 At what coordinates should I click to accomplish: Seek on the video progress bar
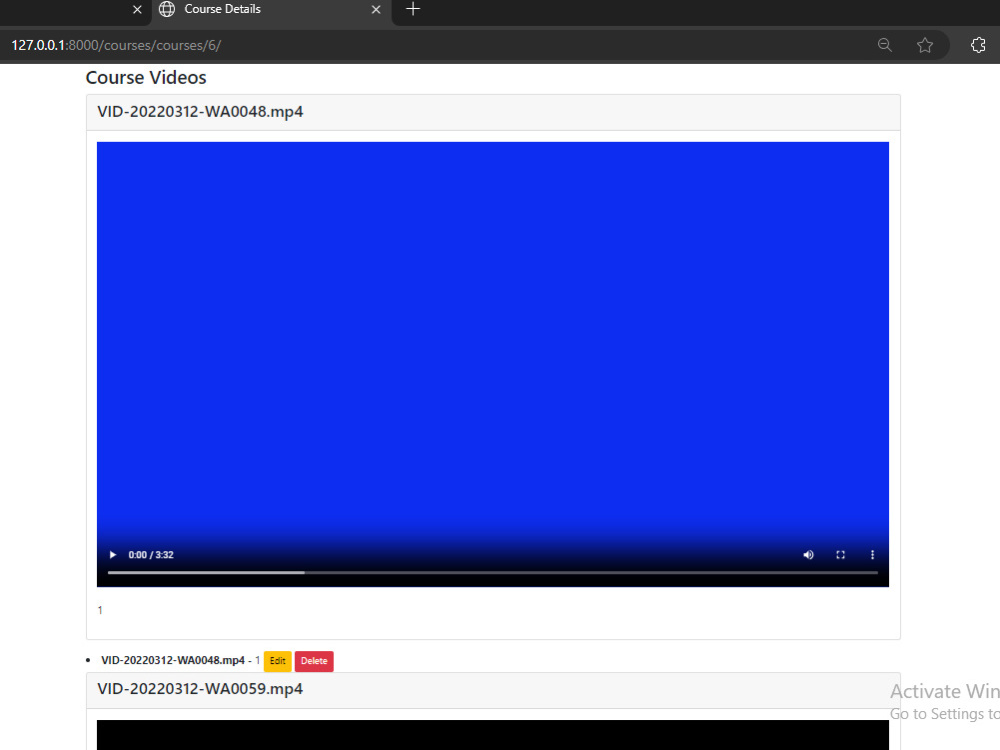(492, 573)
